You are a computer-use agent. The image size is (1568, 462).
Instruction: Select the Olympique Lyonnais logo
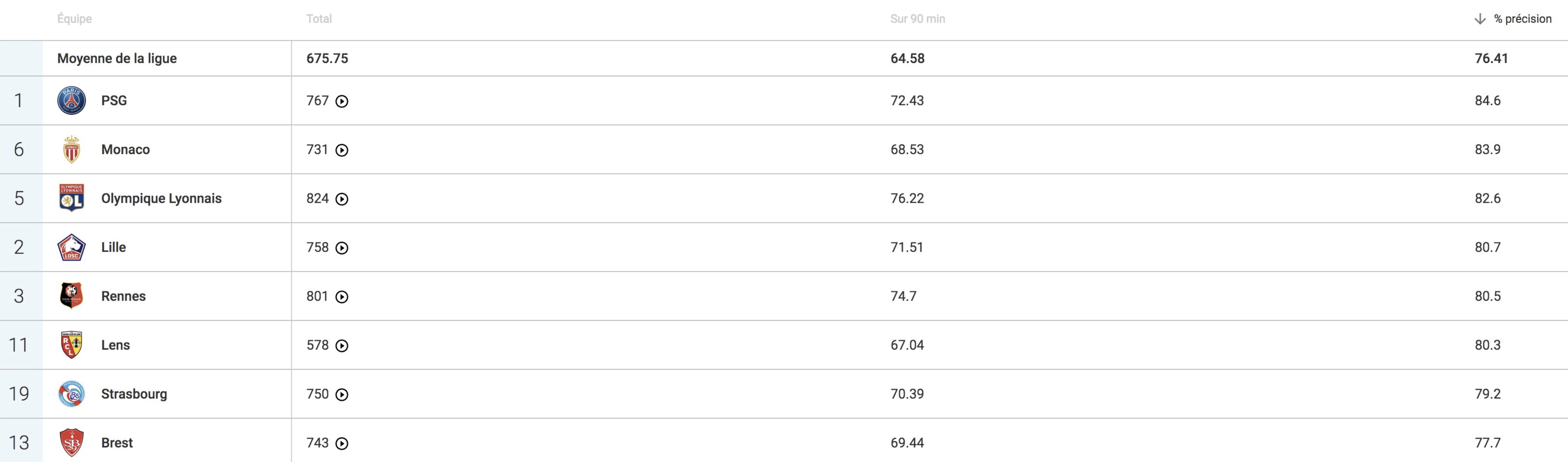click(x=71, y=198)
